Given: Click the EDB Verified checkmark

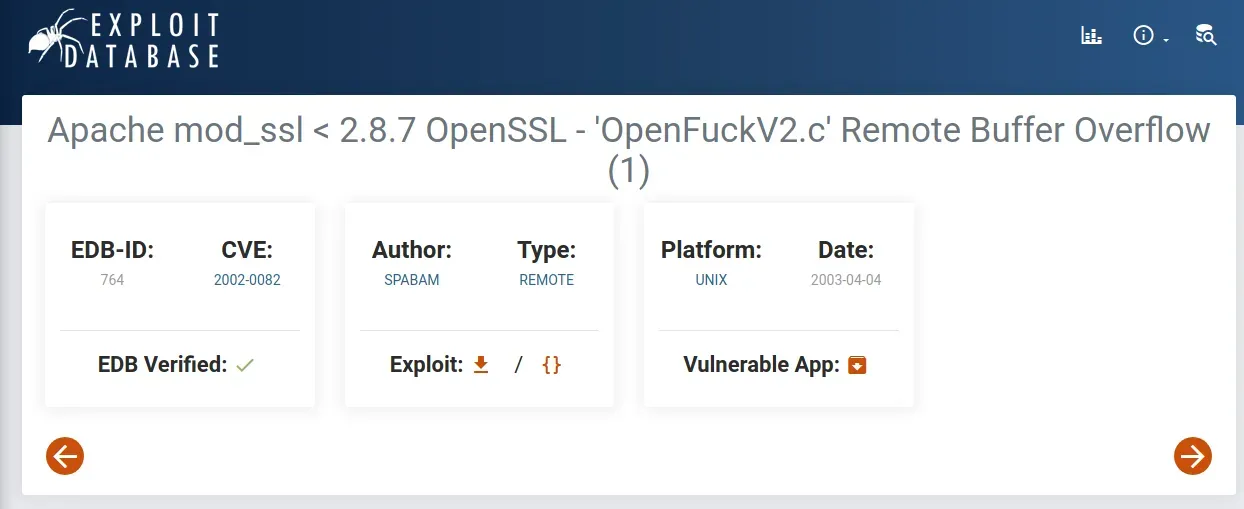Looking at the screenshot, I should [245, 366].
